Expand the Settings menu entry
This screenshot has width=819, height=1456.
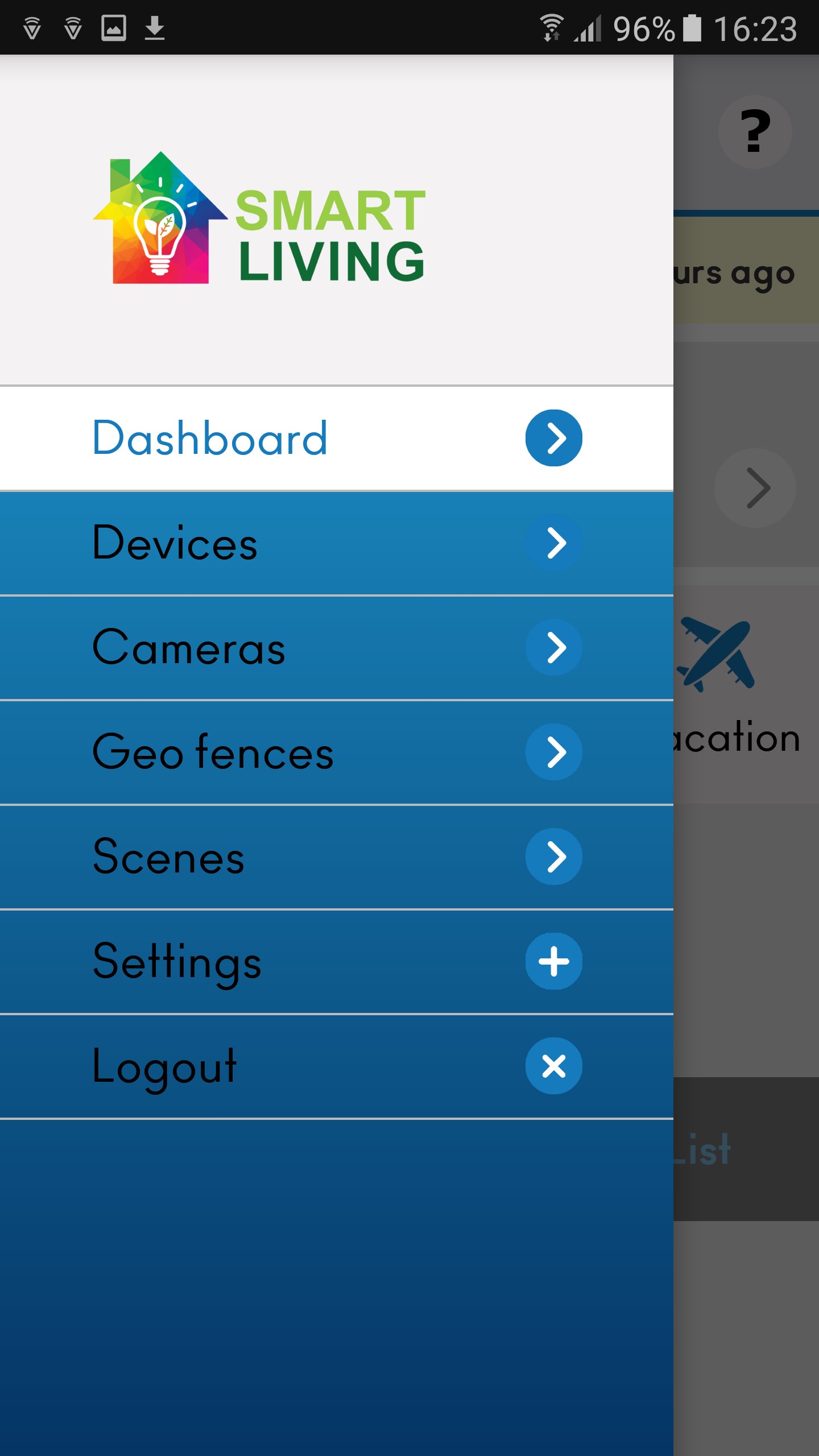(x=177, y=962)
